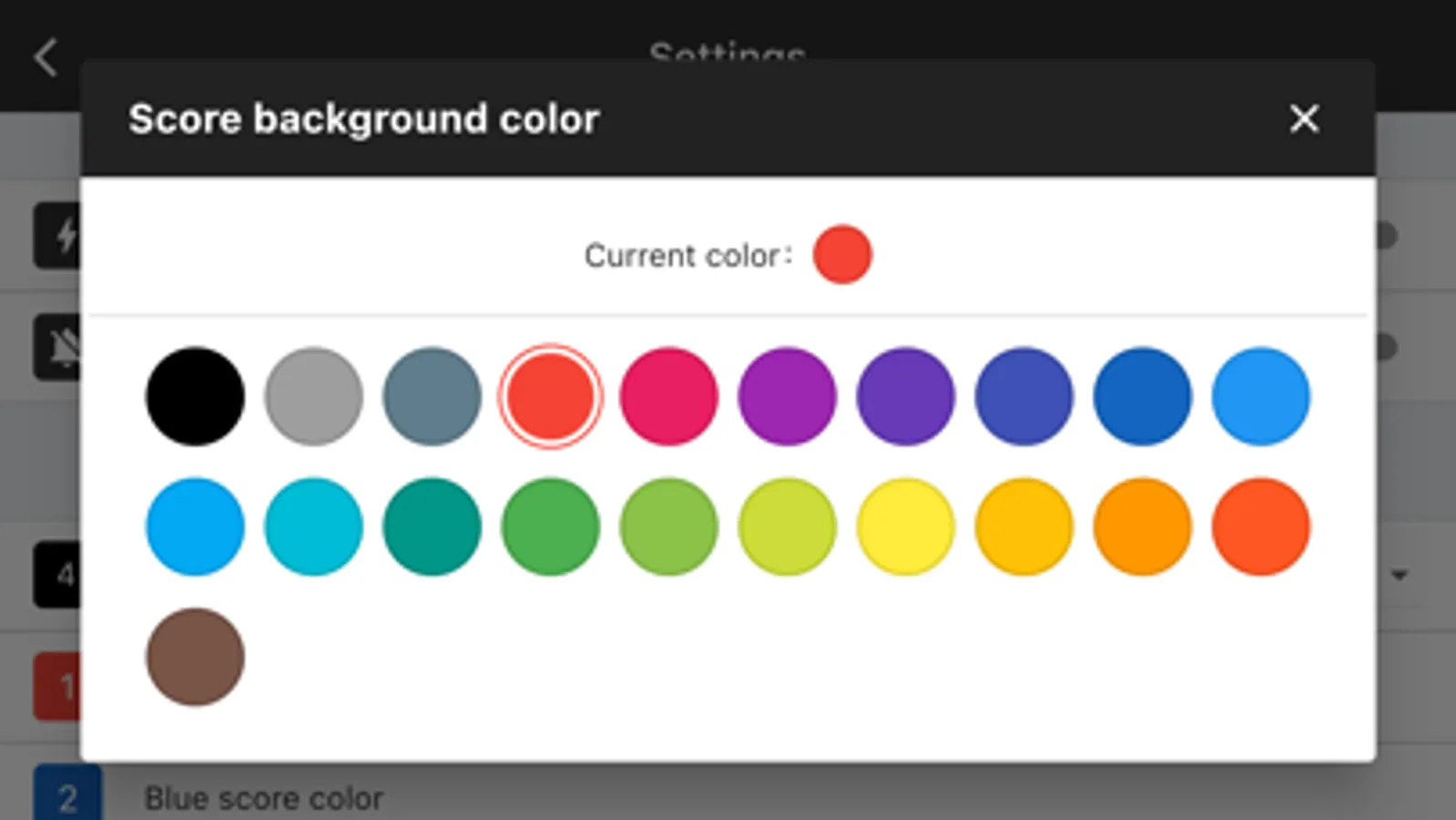
Task: Pick the green color swatch
Action: tap(550, 527)
